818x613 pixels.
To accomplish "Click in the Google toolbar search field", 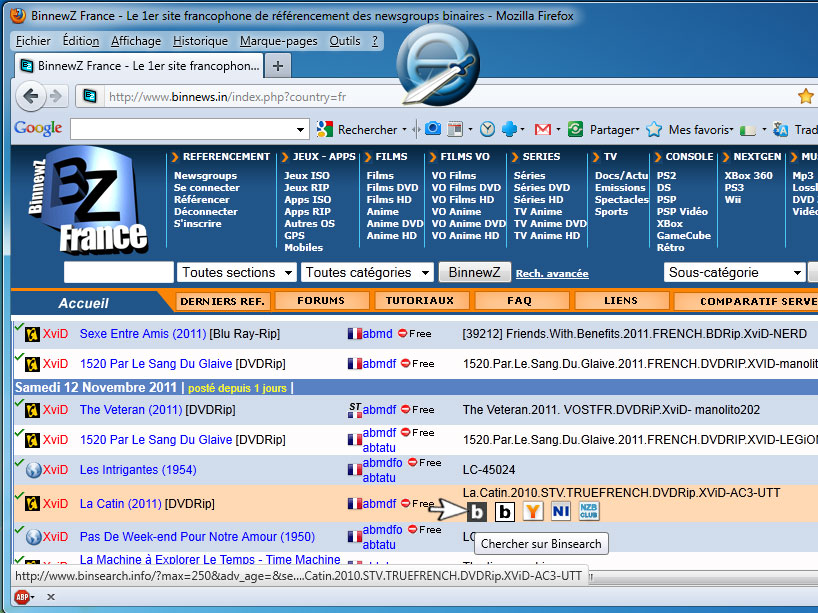I will click(189, 129).
